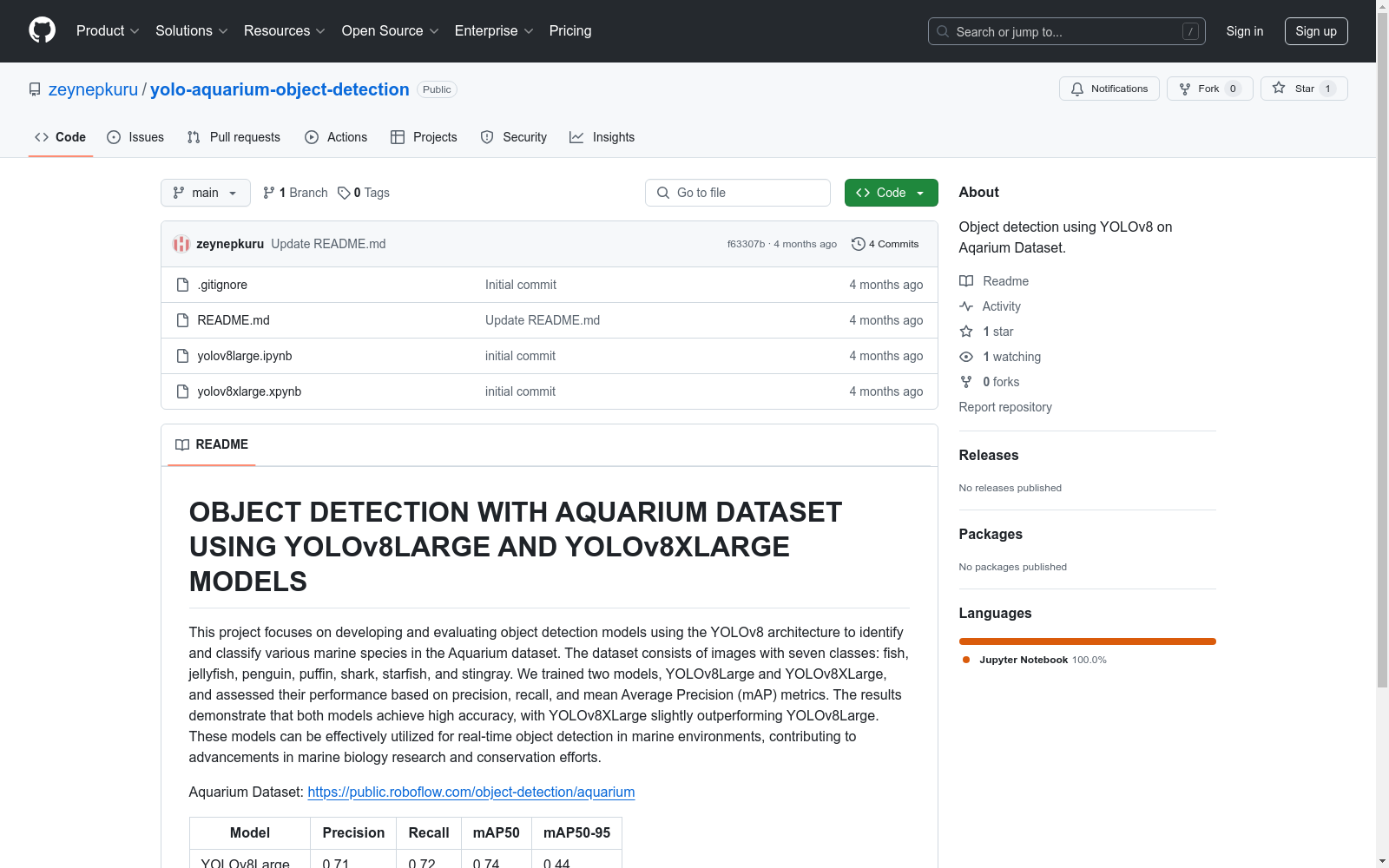Click the Sign in link
This screenshot has width=1389, height=868.
[1245, 31]
